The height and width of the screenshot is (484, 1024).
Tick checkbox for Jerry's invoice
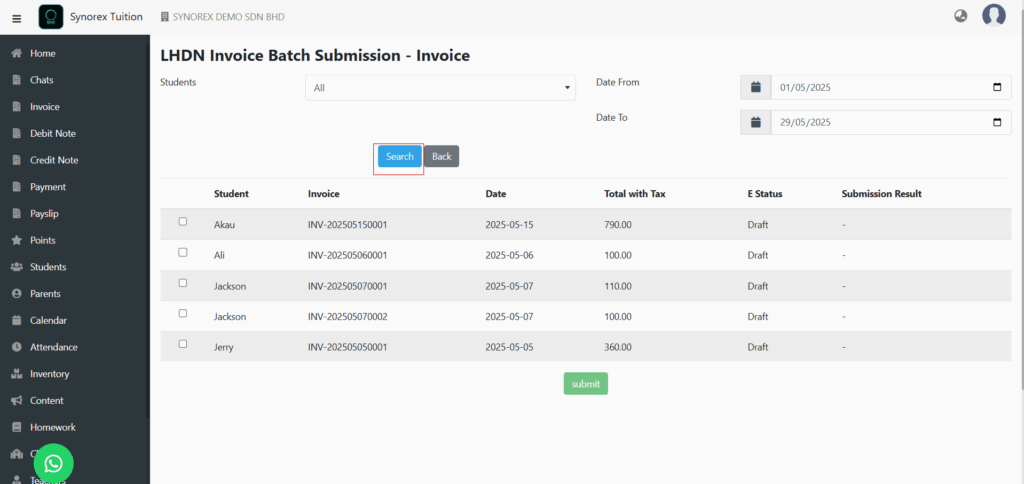tap(183, 344)
